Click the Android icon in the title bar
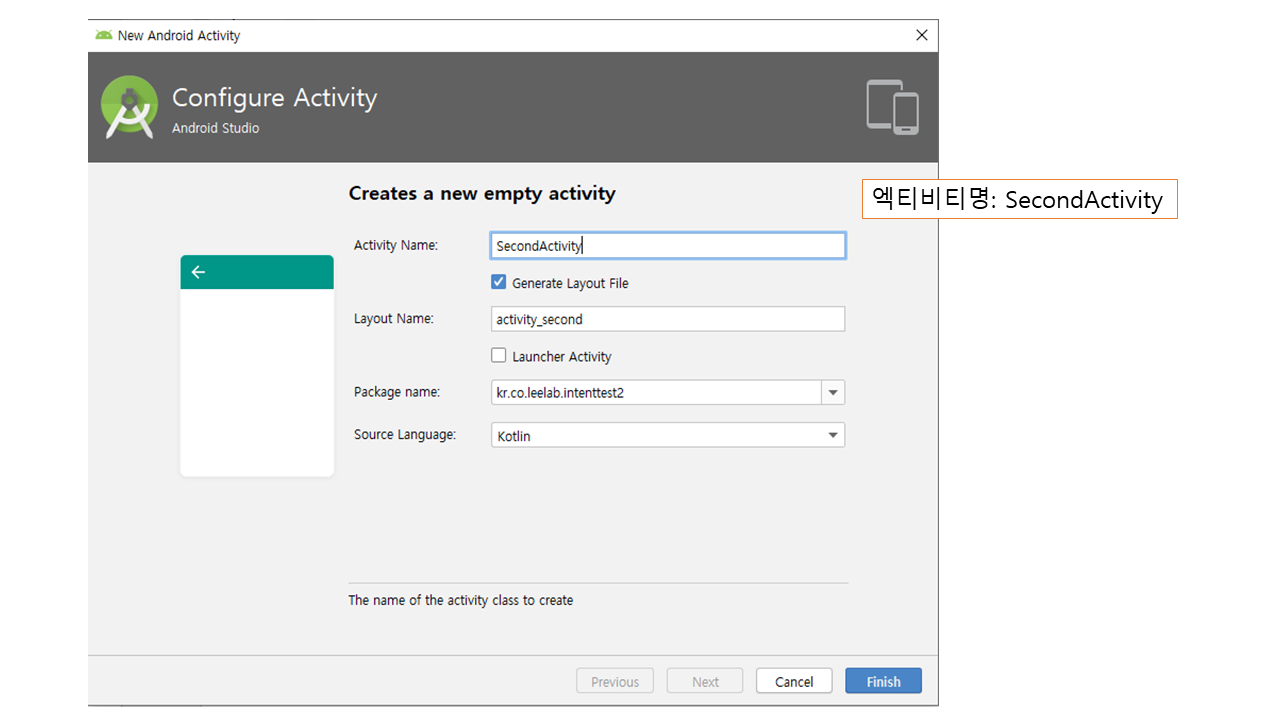Viewport: 1280px width, 720px height. click(x=103, y=35)
